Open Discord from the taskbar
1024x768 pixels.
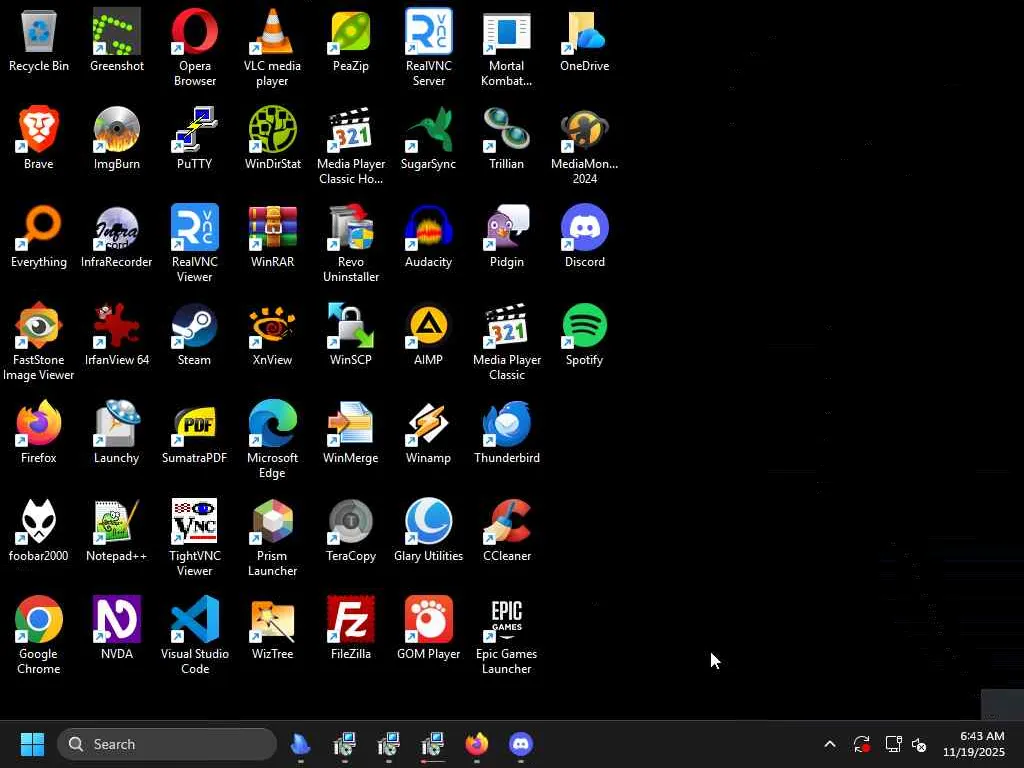[x=520, y=744]
